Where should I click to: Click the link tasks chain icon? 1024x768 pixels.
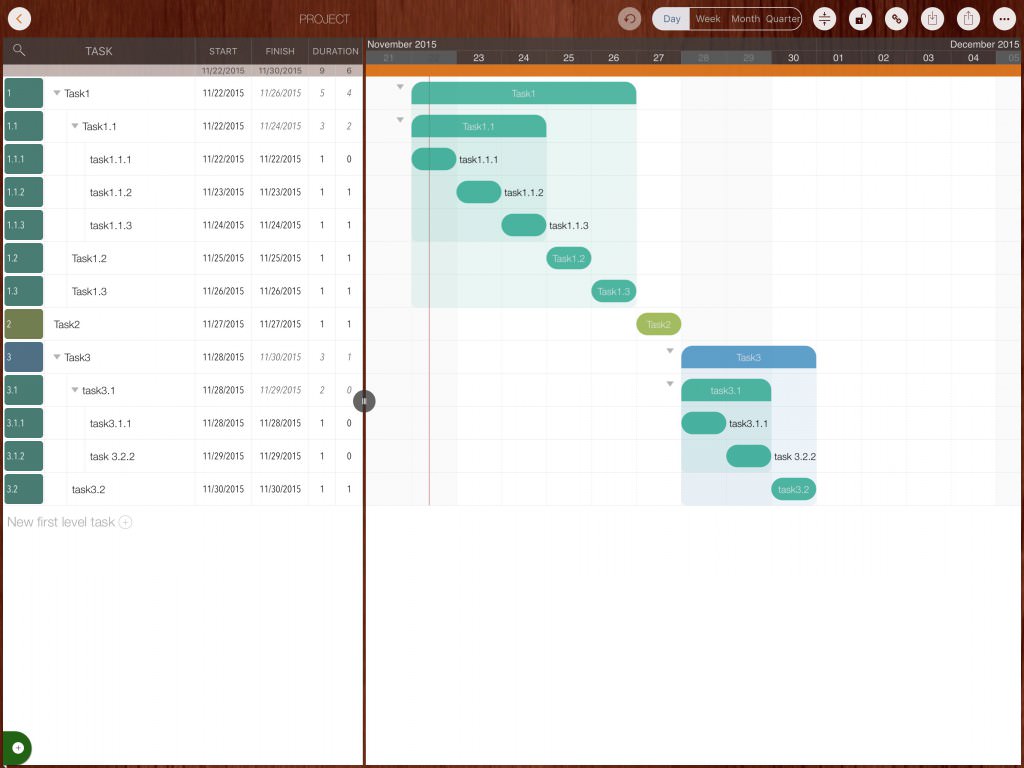pyautogui.click(x=896, y=19)
